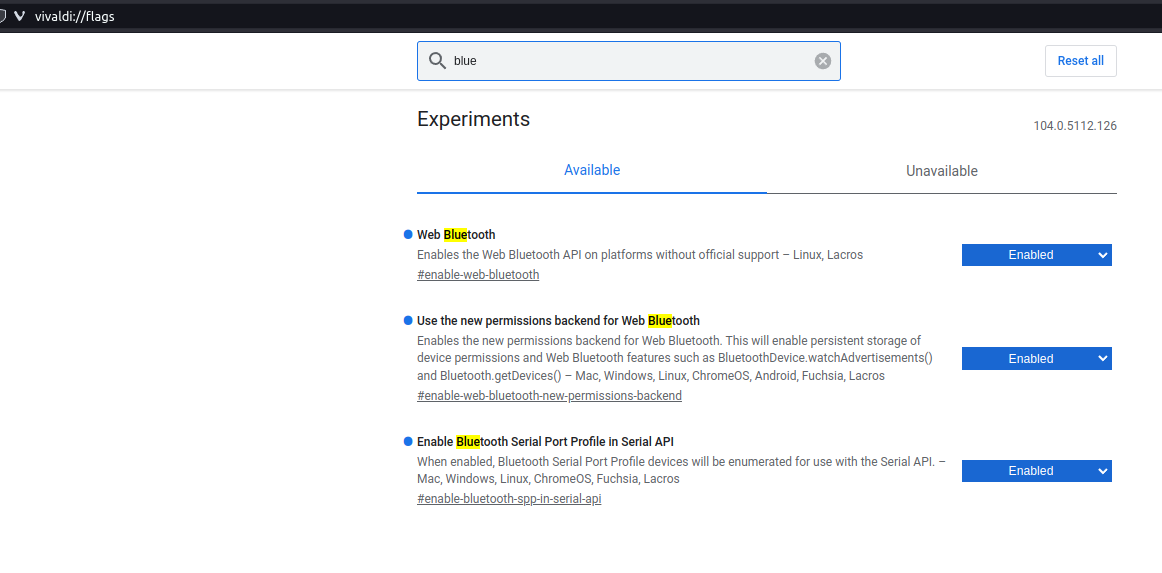Click 'Enable Bluetooth Serial Port Profile in Serial API' title
The image size is (1162, 573).
pos(545,442)
